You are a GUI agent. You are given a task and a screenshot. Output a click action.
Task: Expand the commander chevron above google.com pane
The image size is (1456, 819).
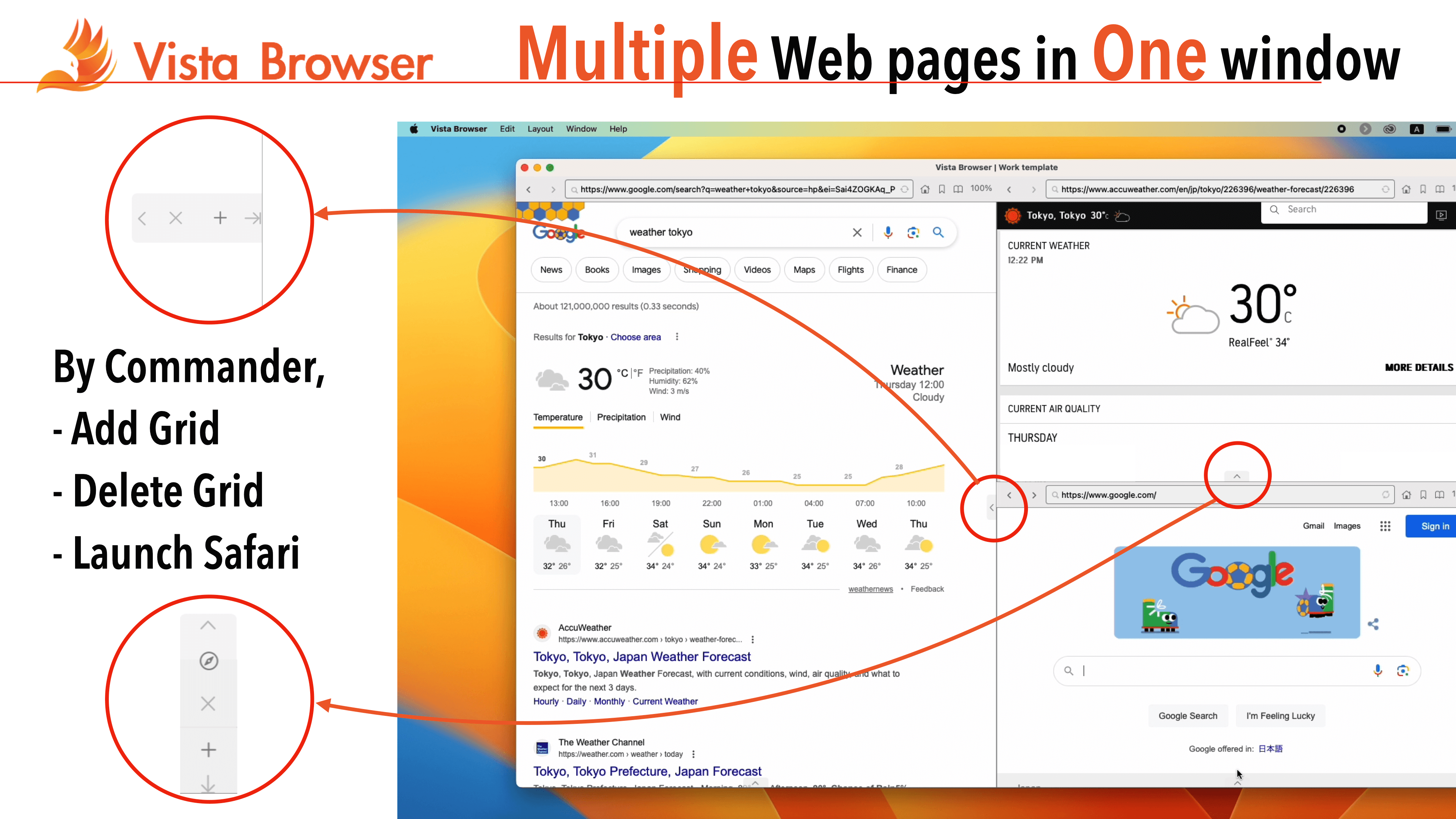point(1237,477)
